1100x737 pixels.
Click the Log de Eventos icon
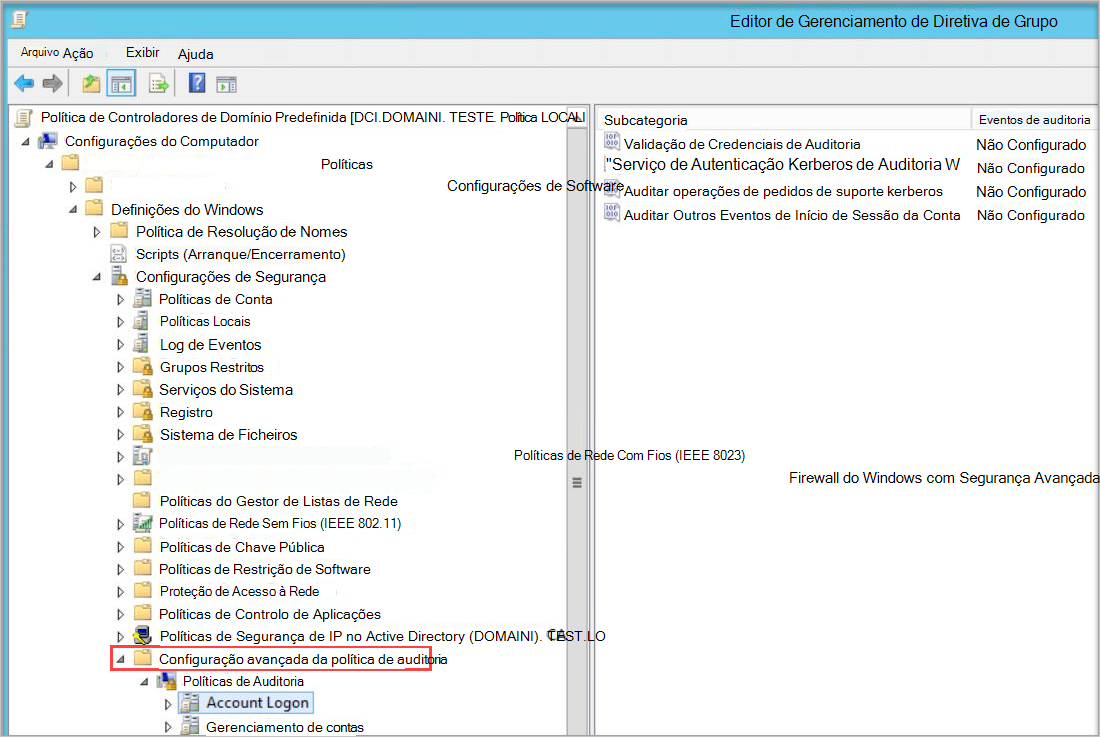142,344
